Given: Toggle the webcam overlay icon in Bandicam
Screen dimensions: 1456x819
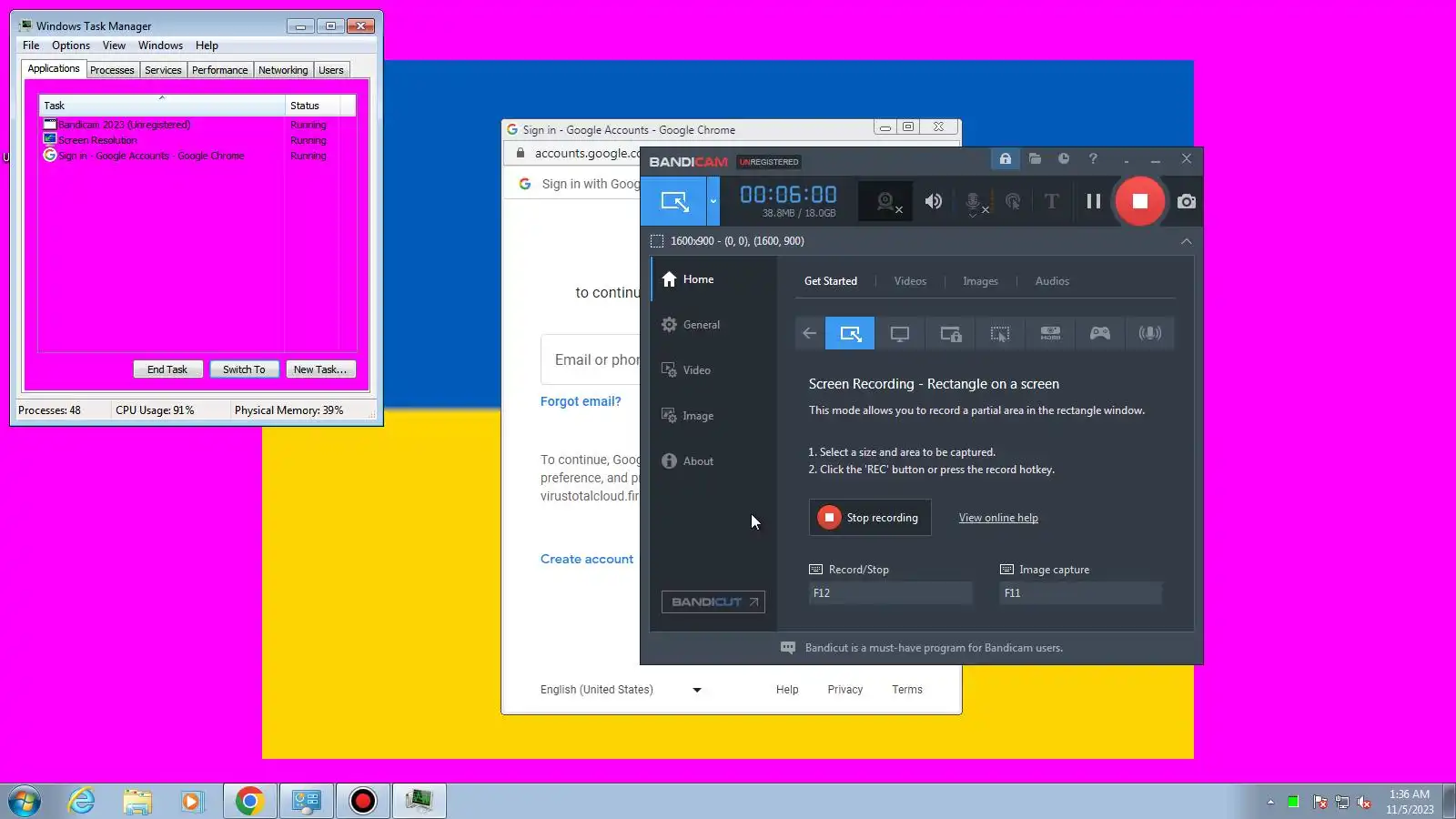Looking at the screenshot, I should [x=886, y=201].
